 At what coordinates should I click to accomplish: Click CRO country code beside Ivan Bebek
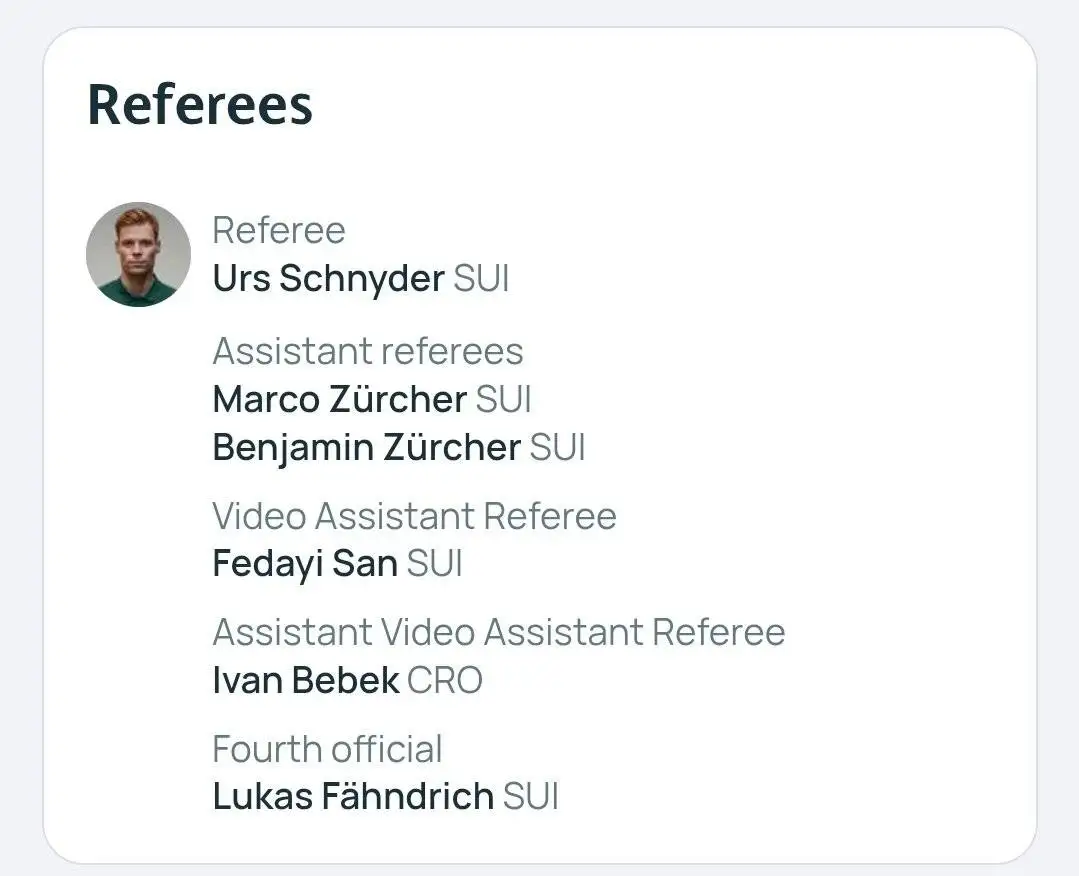click(x=445, y=681)
